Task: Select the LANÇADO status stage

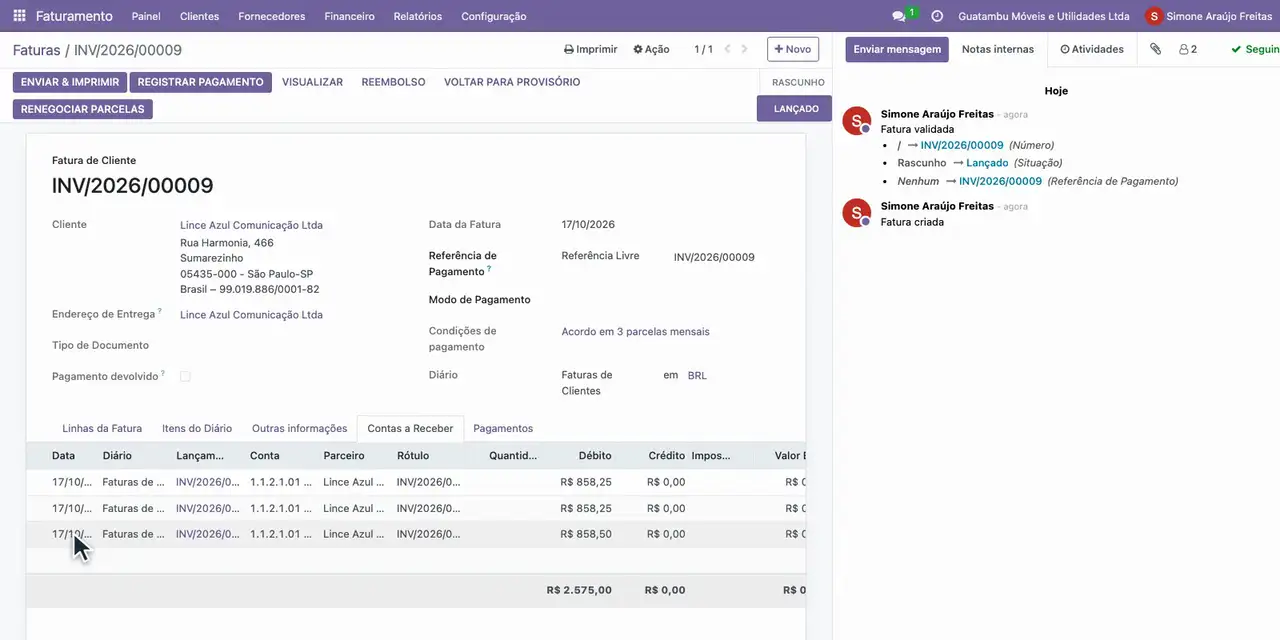Action: point(795,108)
